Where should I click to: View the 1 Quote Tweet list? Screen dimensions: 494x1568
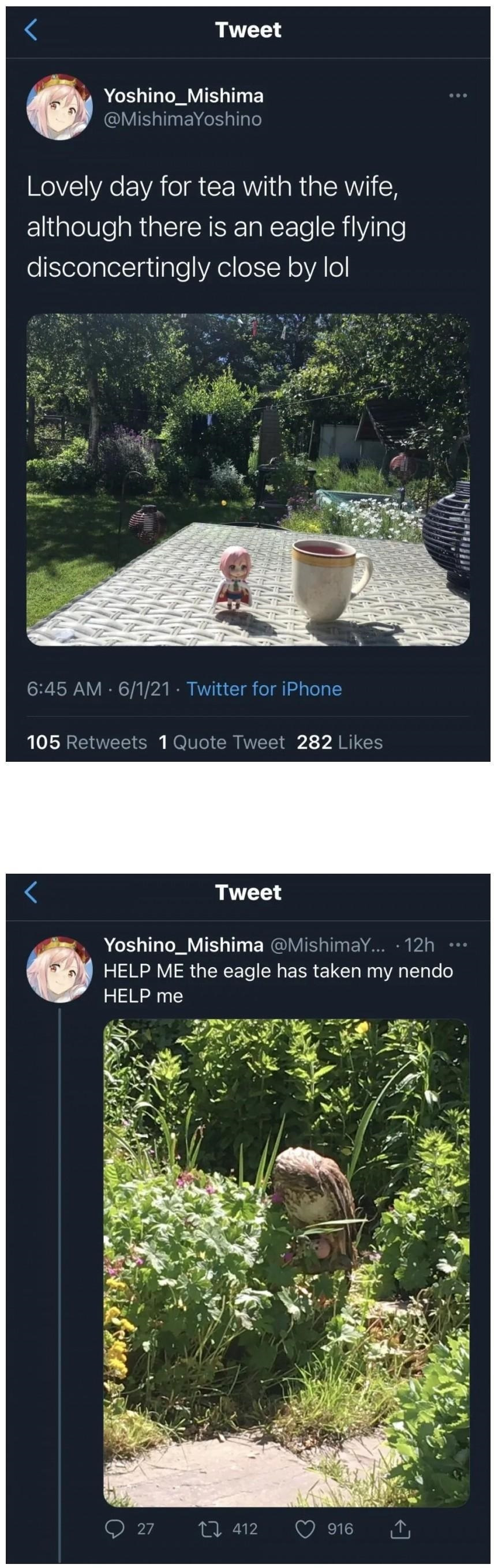coord(222,742)
